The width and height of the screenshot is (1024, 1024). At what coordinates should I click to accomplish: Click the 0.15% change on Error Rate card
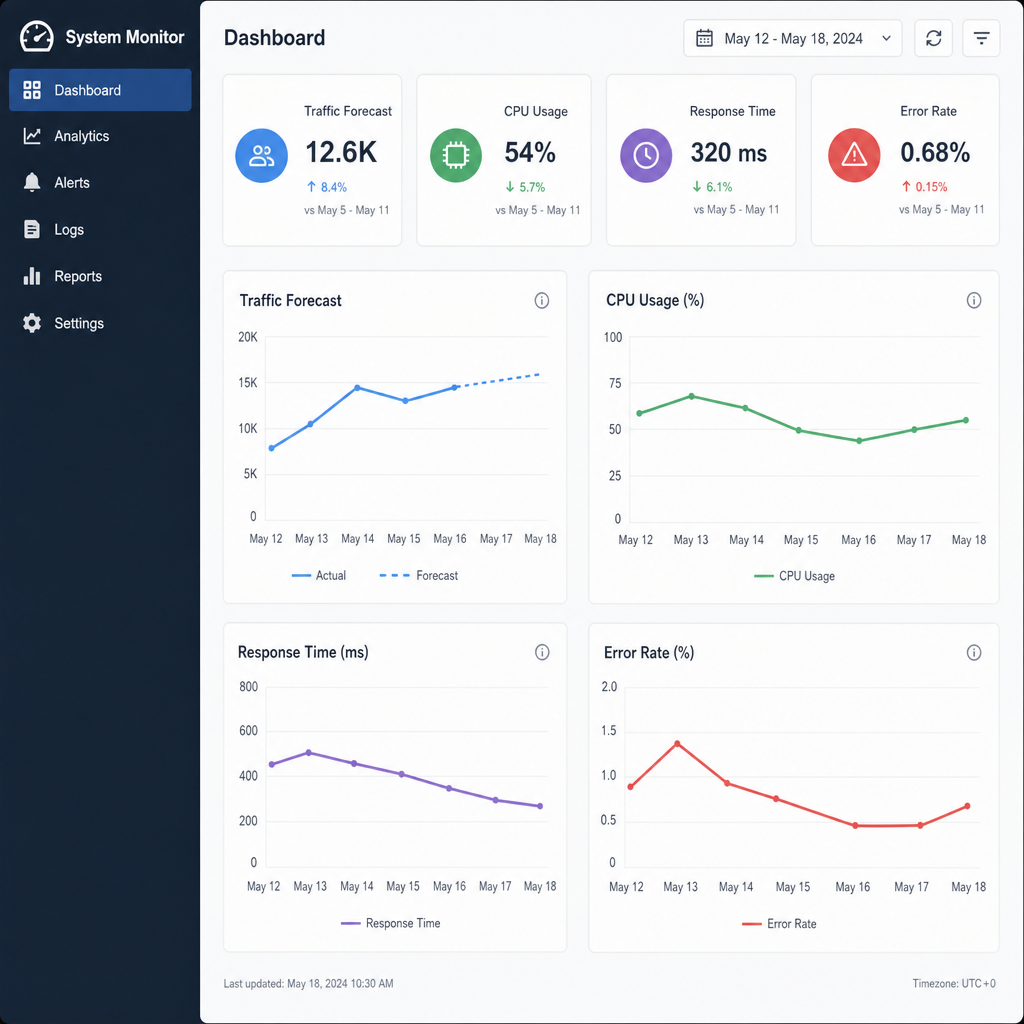click(x=931, y=187)
